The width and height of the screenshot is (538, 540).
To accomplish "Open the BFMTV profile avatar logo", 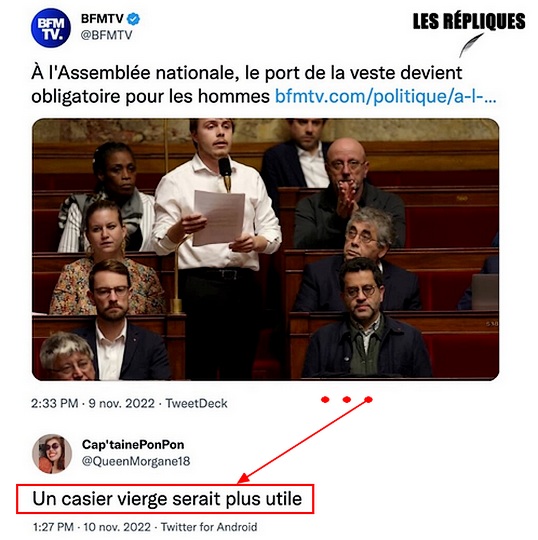I will point(51,28).
